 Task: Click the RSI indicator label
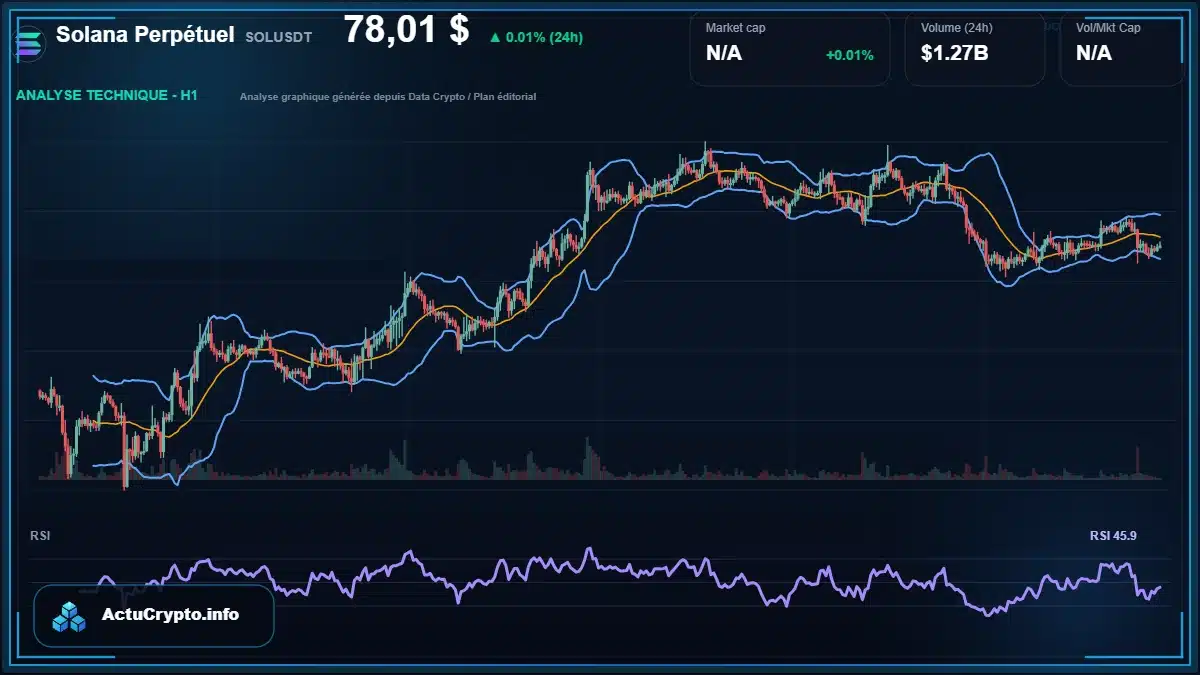tap(40, 536)
